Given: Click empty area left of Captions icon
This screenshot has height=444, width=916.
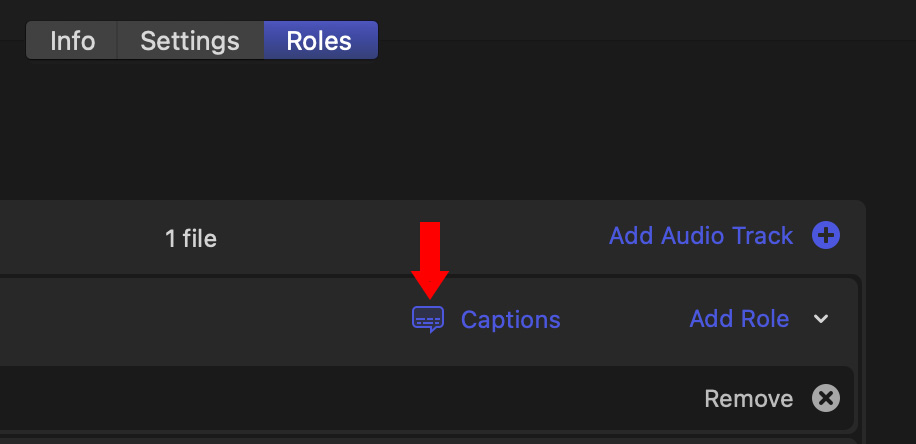Looking at the screenshot, I should pyautogui.click(x=200, y=320).
